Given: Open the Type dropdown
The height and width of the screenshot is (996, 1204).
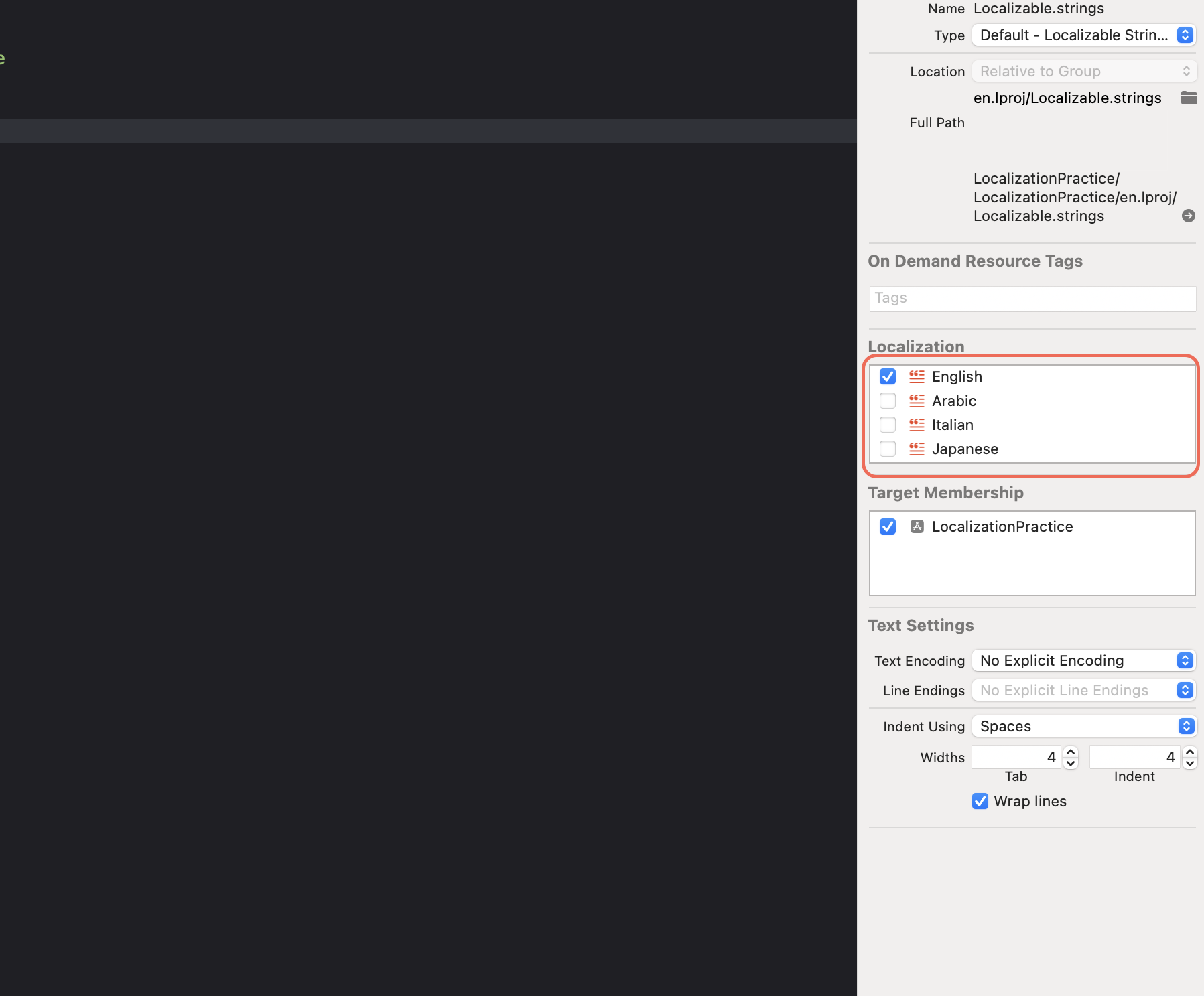Looking at the screenshot, I should 1186,35.
